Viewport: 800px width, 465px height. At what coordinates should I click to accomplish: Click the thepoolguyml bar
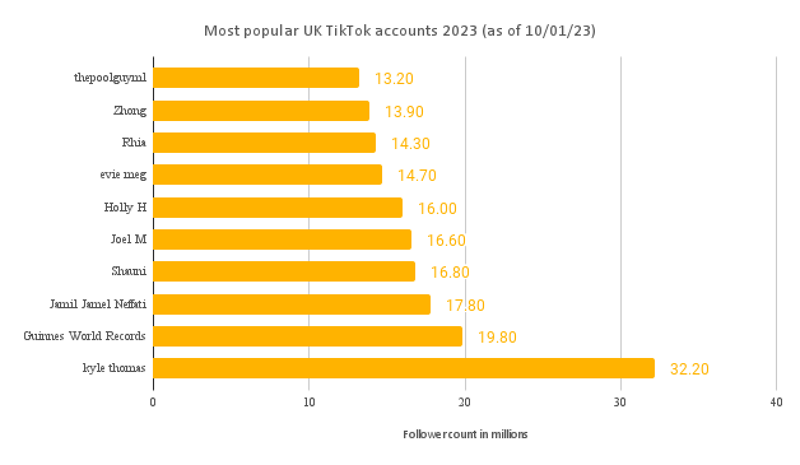255,78
